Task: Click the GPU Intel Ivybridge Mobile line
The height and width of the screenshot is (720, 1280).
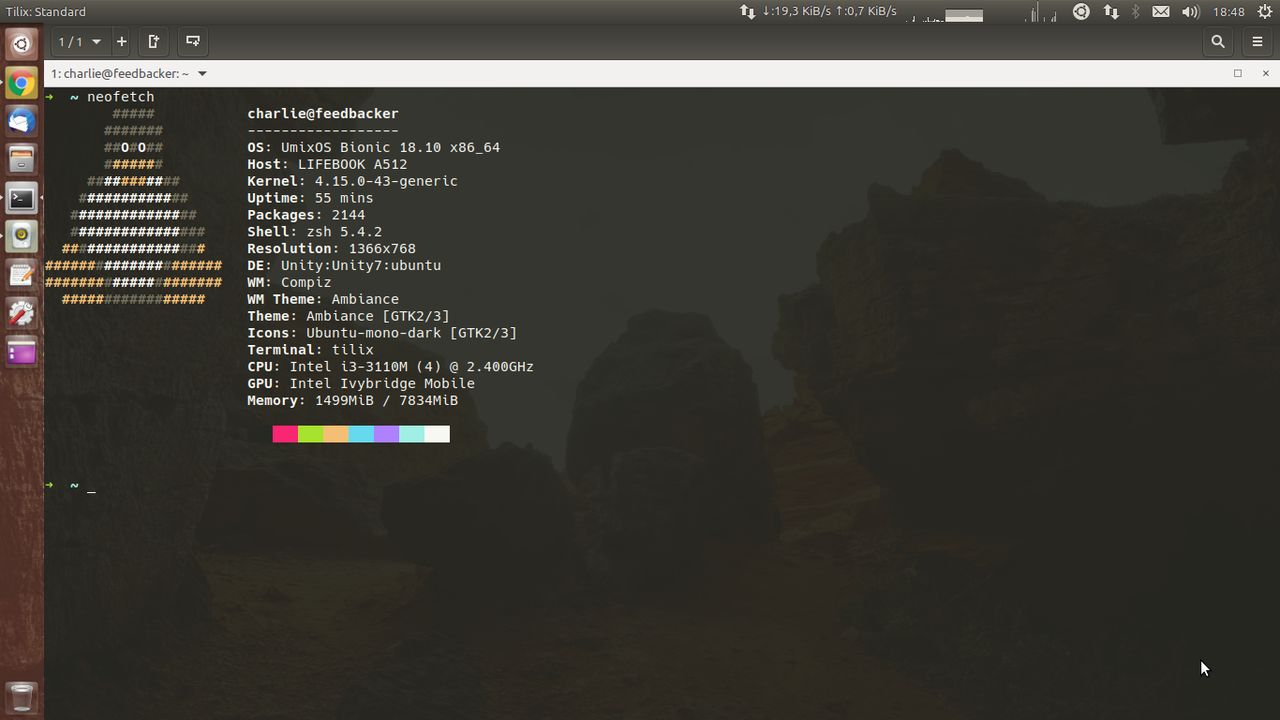Action: pos(361,384)
